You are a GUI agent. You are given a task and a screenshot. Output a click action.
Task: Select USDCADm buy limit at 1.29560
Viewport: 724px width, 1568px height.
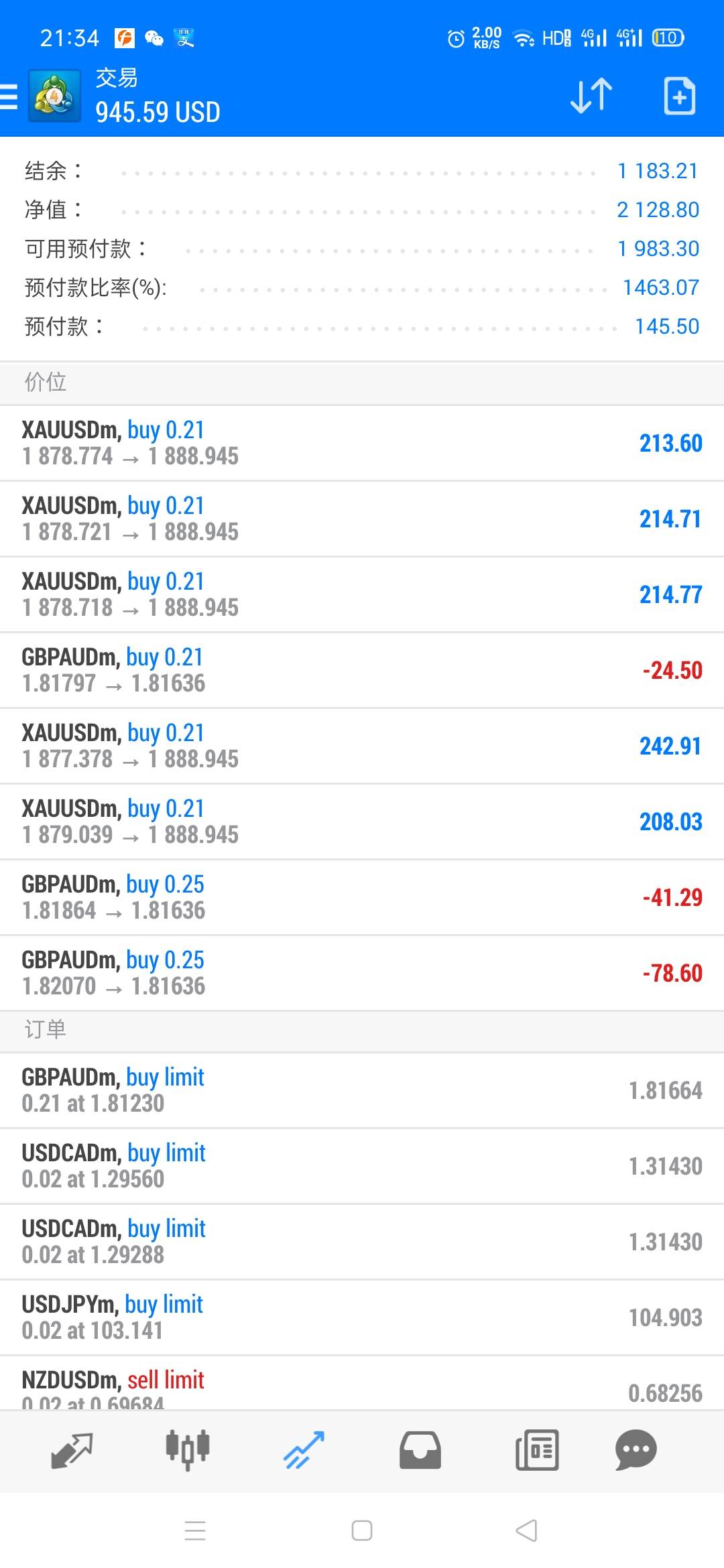click(x=362, y=1166)
